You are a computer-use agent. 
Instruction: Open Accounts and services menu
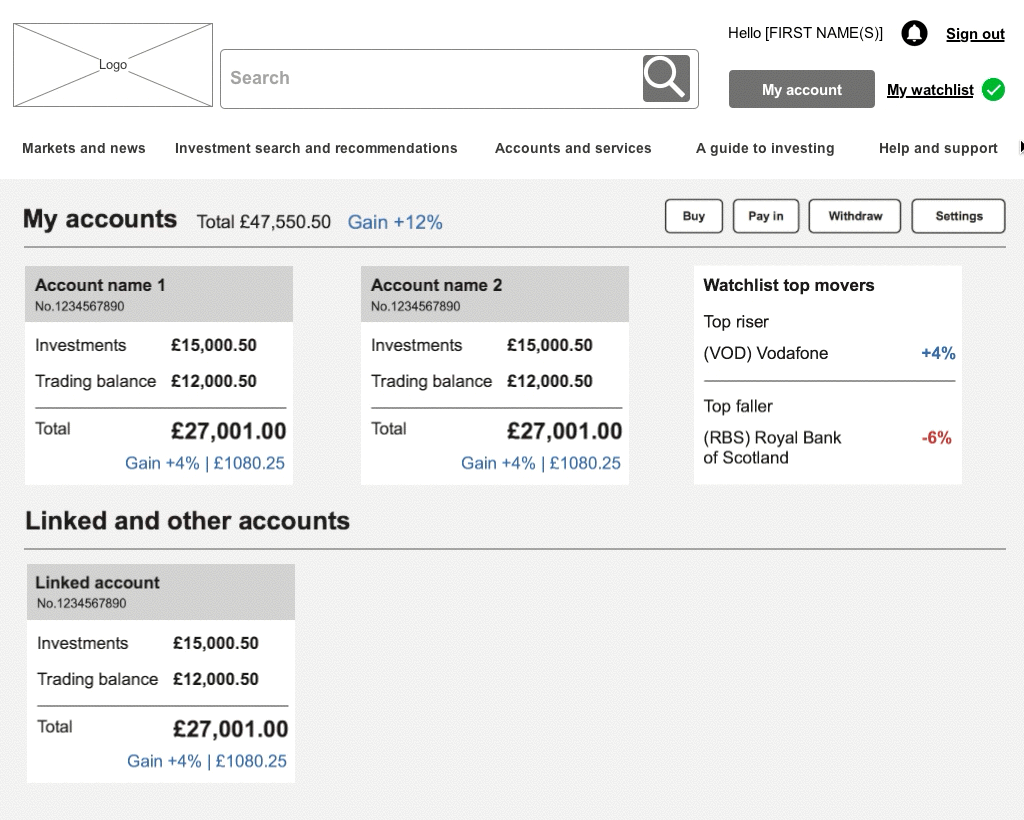point(573,148)
